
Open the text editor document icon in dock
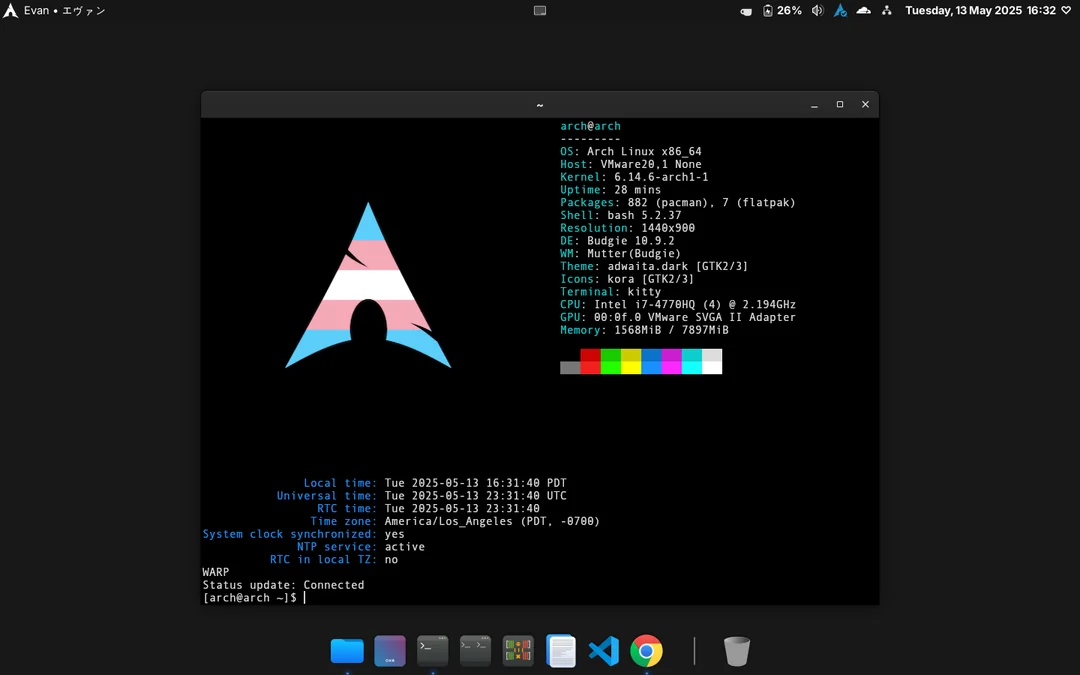tap(561, 651)
